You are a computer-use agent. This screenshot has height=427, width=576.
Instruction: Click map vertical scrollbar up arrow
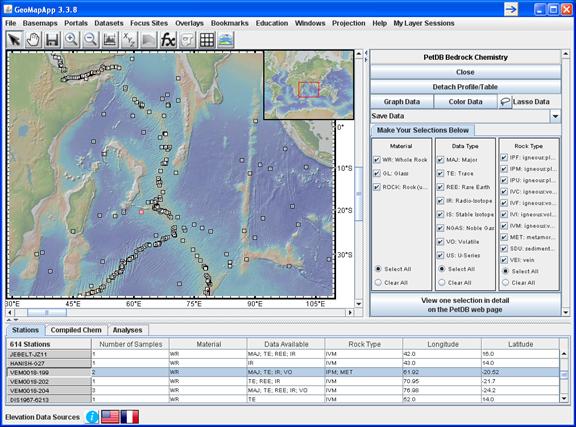pos(359,54)
